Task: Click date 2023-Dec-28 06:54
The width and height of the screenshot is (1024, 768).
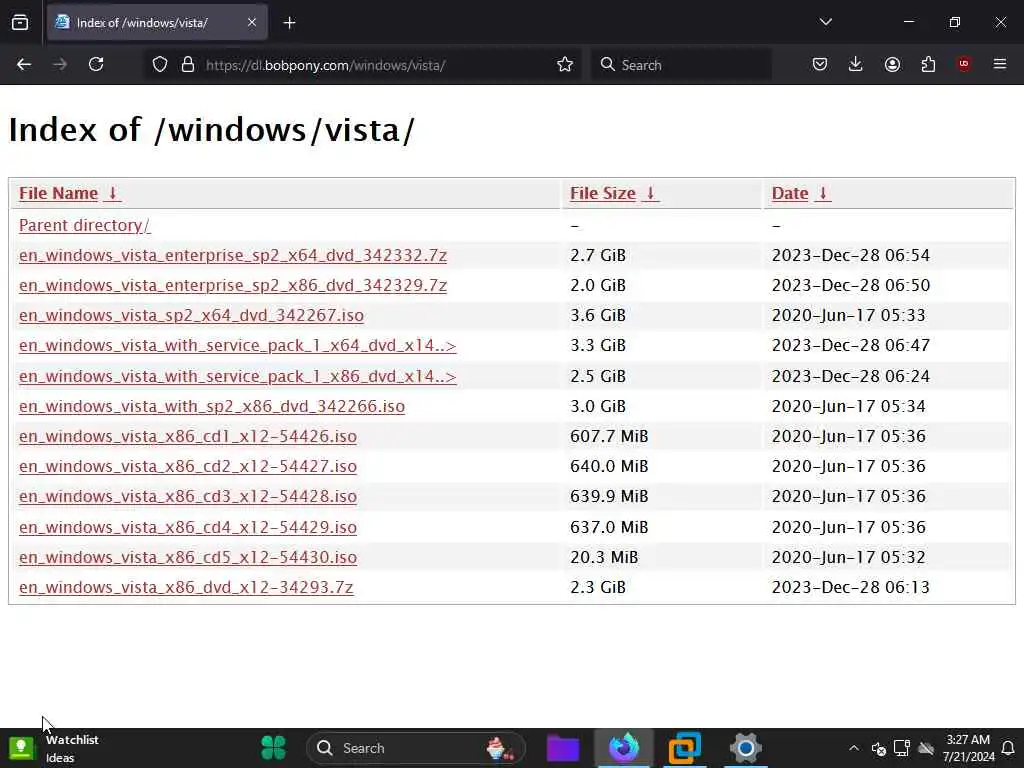Action: click(850, 255)
